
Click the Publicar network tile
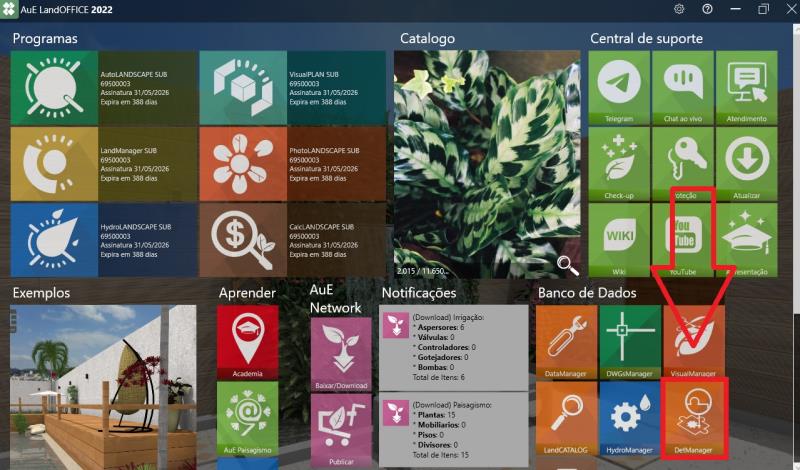[x=341, y=431]
